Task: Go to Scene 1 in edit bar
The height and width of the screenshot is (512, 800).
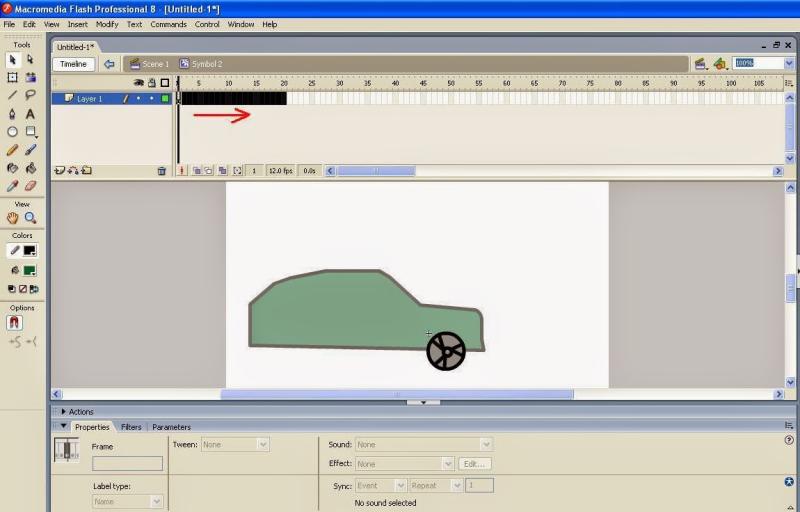Action: click(149, 64)
